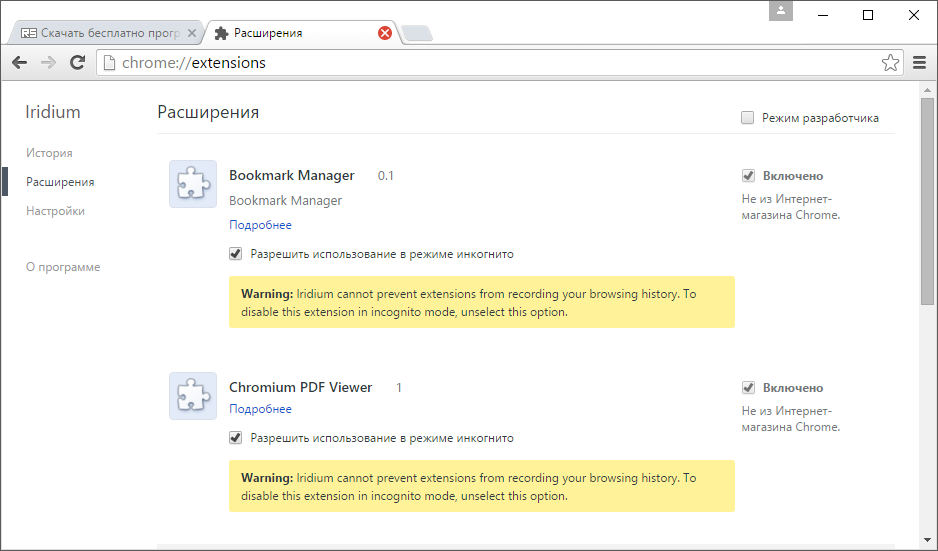938x551 pixels.
Task: Click the Bookmark Manager version 0.1
Action: pos(386,176)
